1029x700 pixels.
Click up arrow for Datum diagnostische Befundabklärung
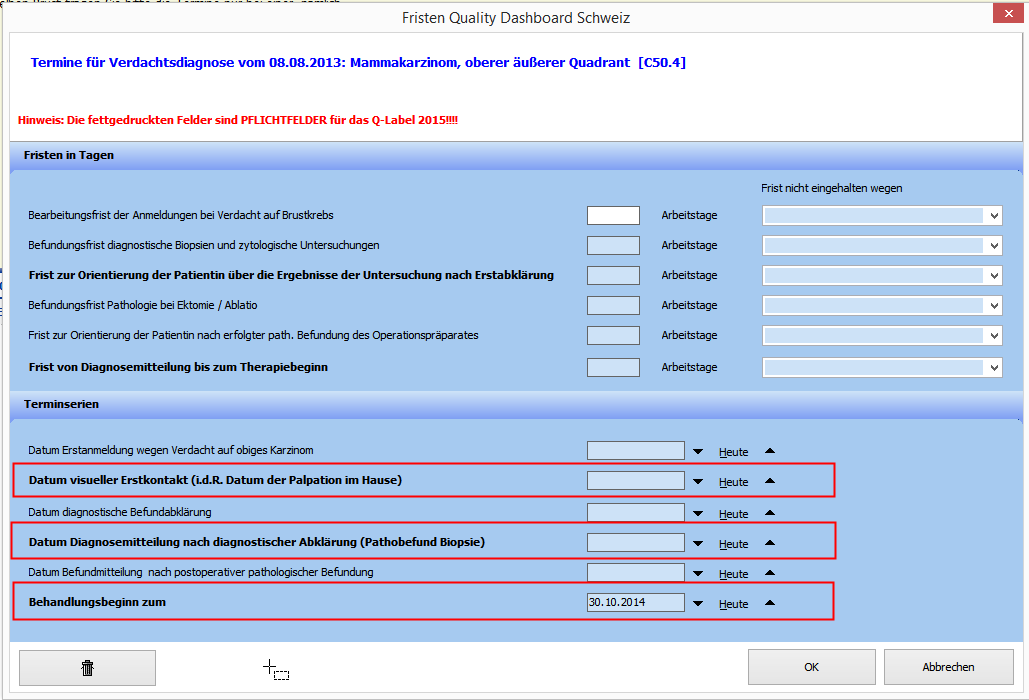770,513
